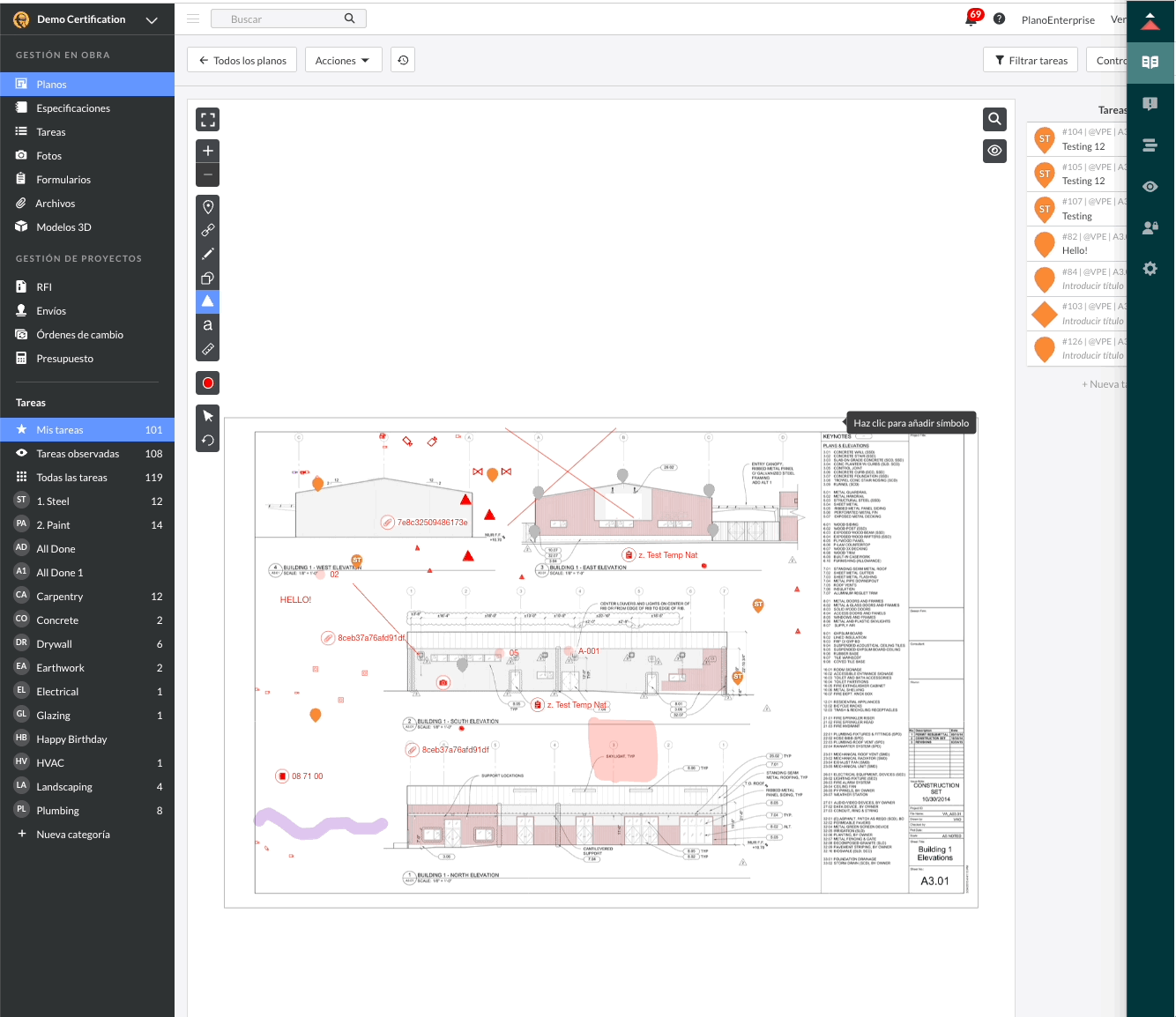This screenshot has width=1176, height=1017.
Task: Click the eye icon in right bar
Action: pyautogui.click(x=1150, y=187)
